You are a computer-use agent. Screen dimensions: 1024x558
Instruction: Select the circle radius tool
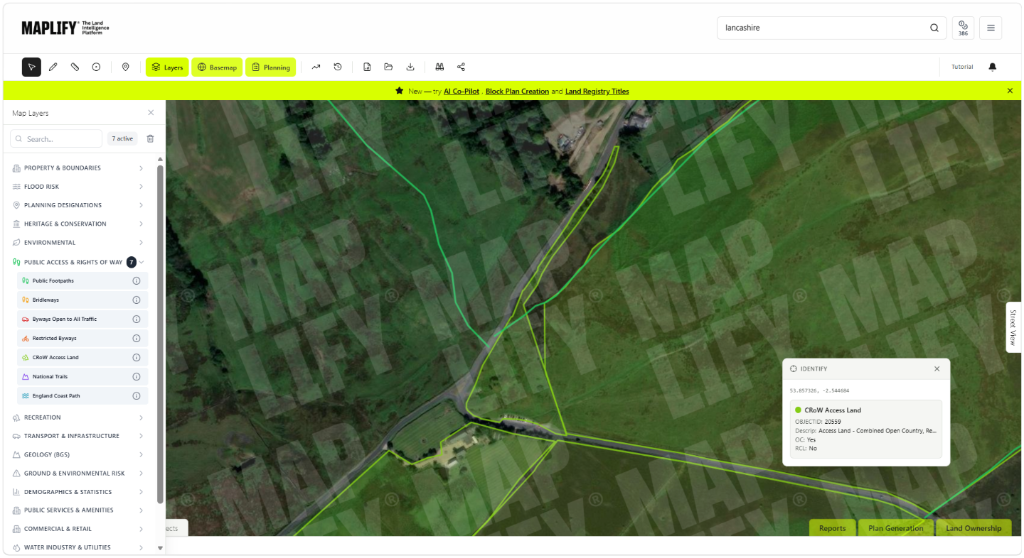coord(96,67)
